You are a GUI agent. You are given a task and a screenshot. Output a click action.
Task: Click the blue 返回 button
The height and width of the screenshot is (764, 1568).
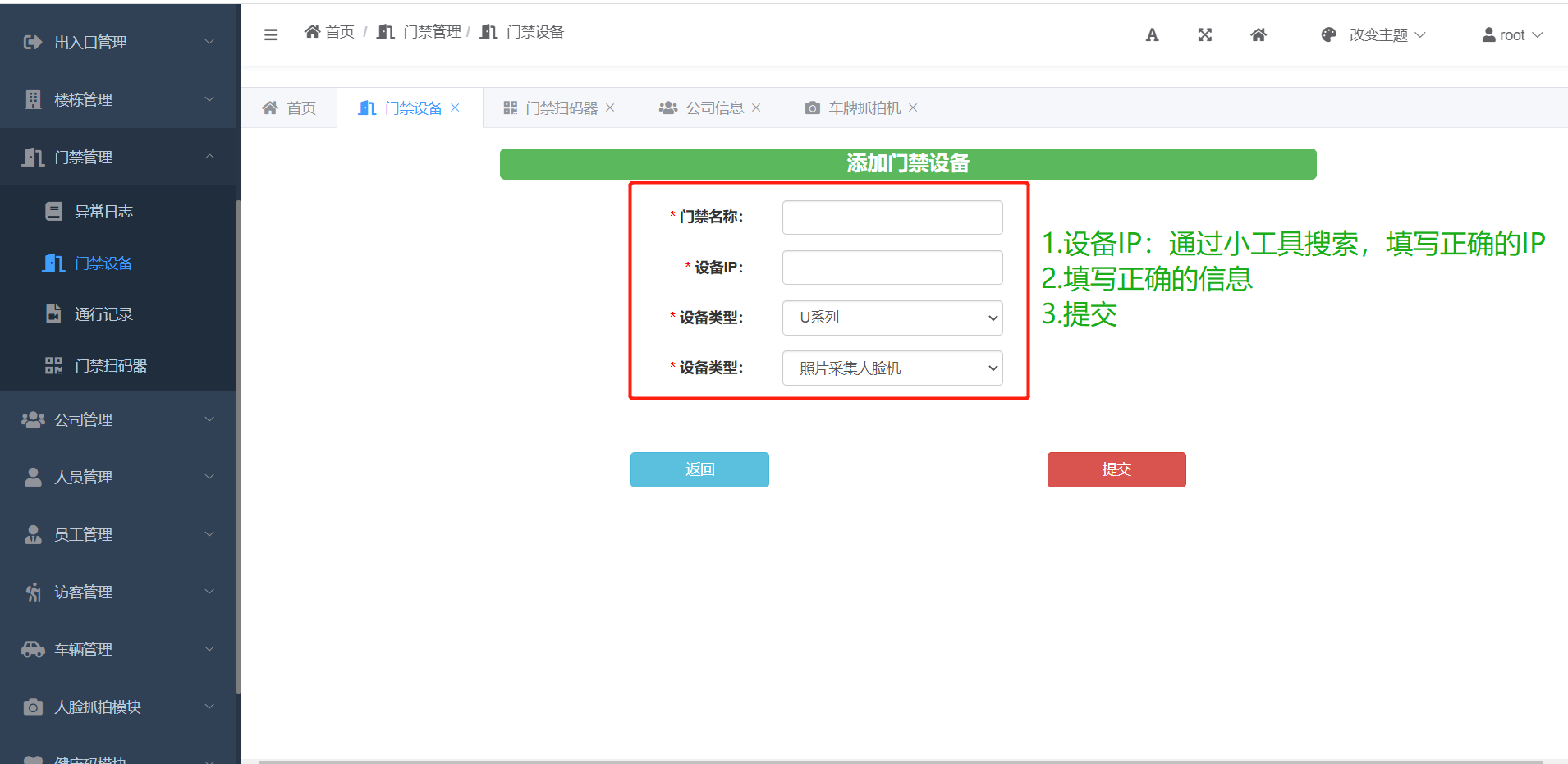(x=699, y=469)
